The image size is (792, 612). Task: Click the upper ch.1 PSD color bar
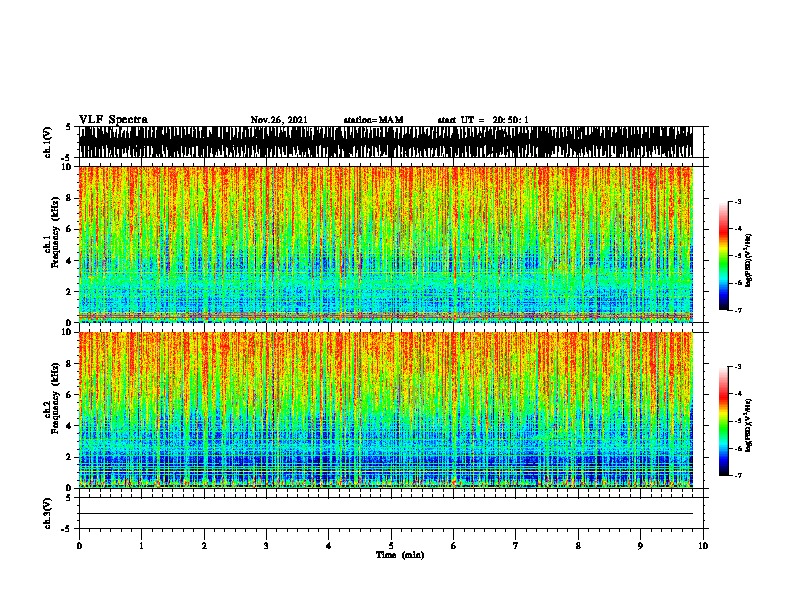coord(723,256)
